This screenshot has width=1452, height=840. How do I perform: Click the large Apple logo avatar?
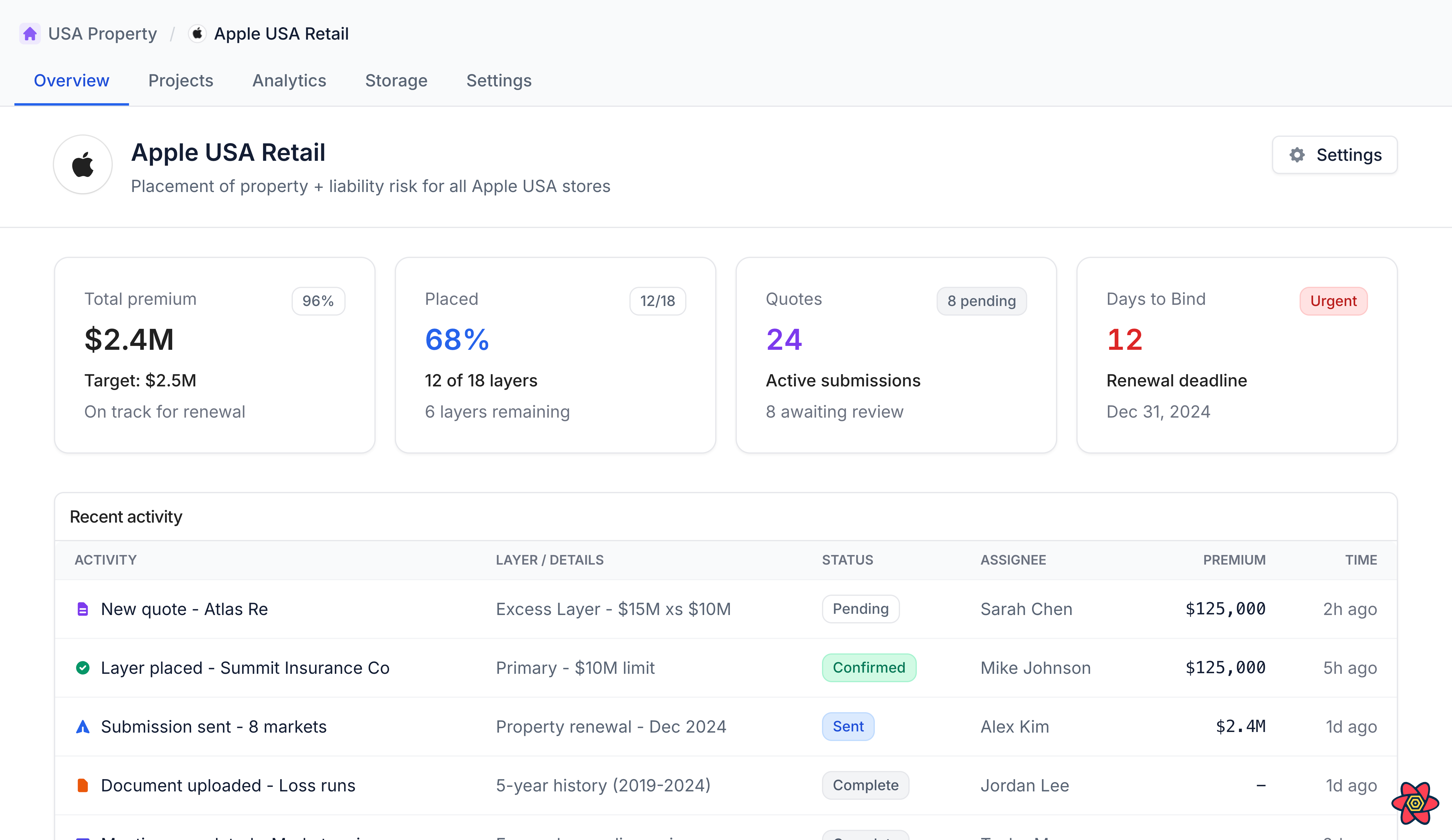[83, 165]
